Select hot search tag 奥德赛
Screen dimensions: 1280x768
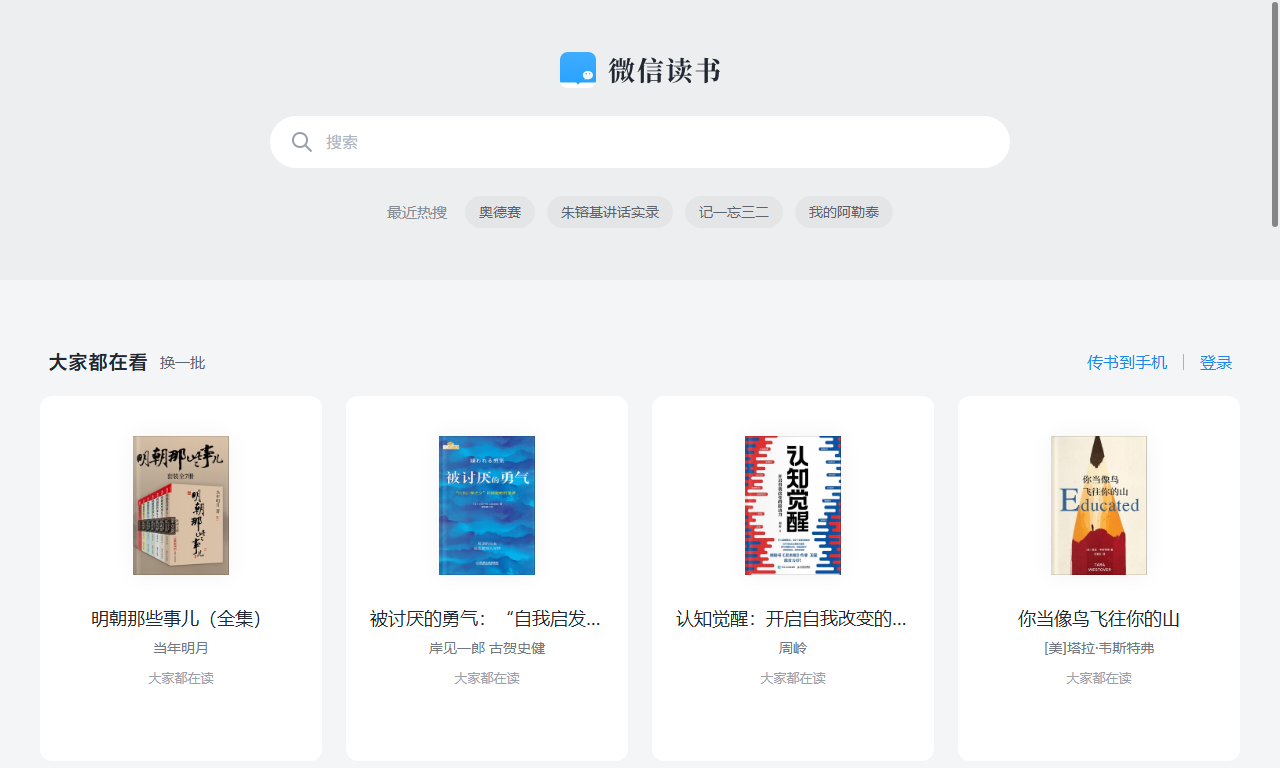(500, 212)
